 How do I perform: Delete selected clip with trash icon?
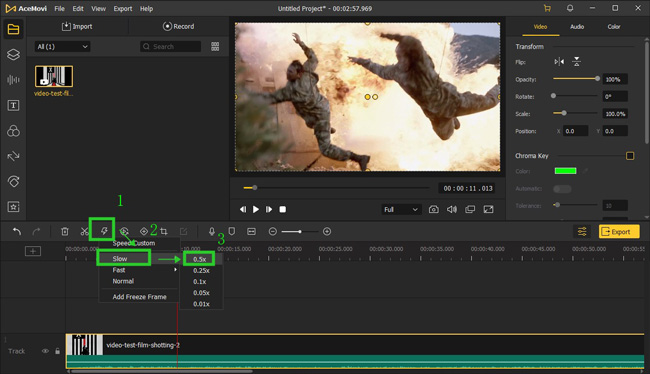coord(65,231)
